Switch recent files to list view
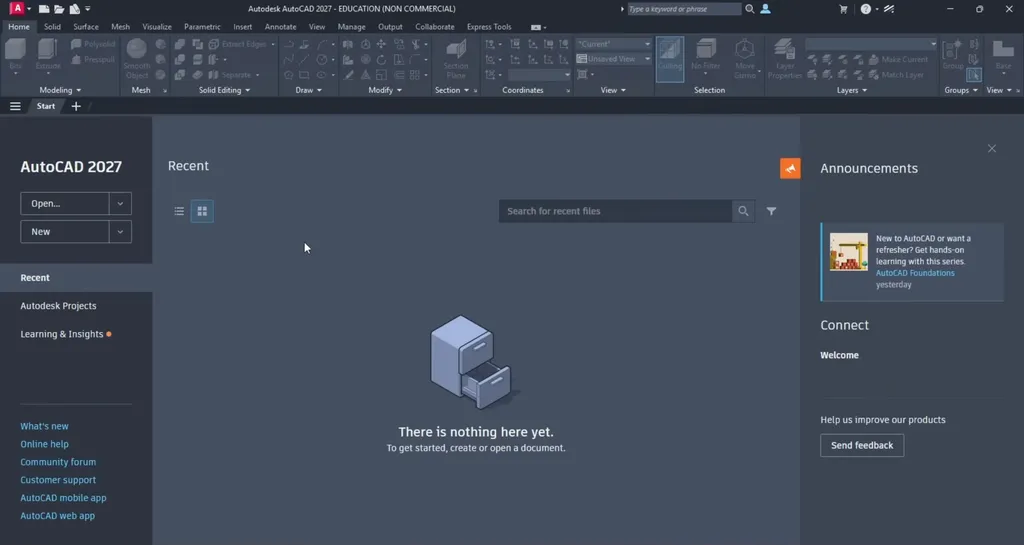The height and width of the screenshot is (545, 1024). pyautogui.click(x=179, y=211)
